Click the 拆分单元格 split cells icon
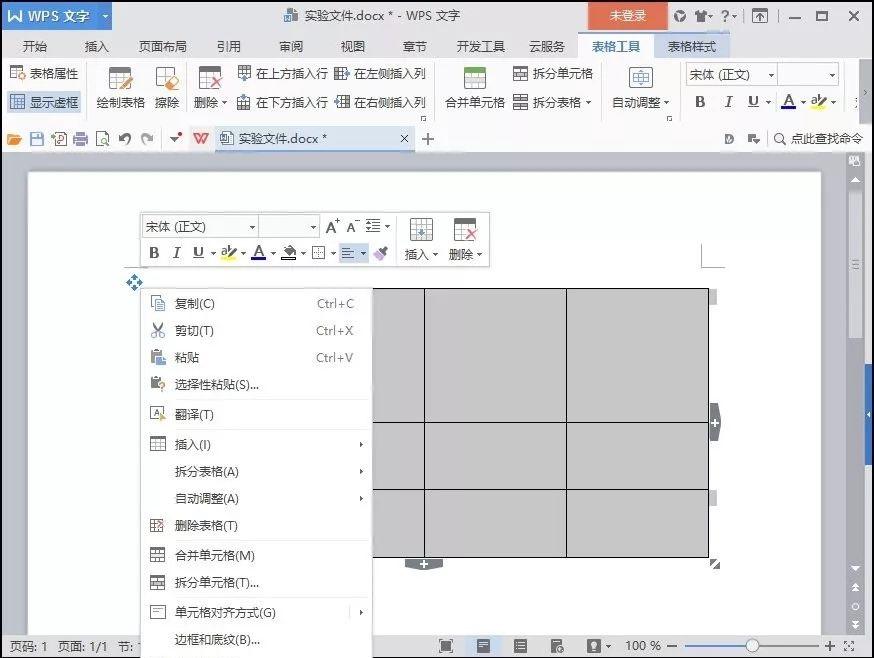The height and width of the screenshot is (658, 874). (521, 73)
